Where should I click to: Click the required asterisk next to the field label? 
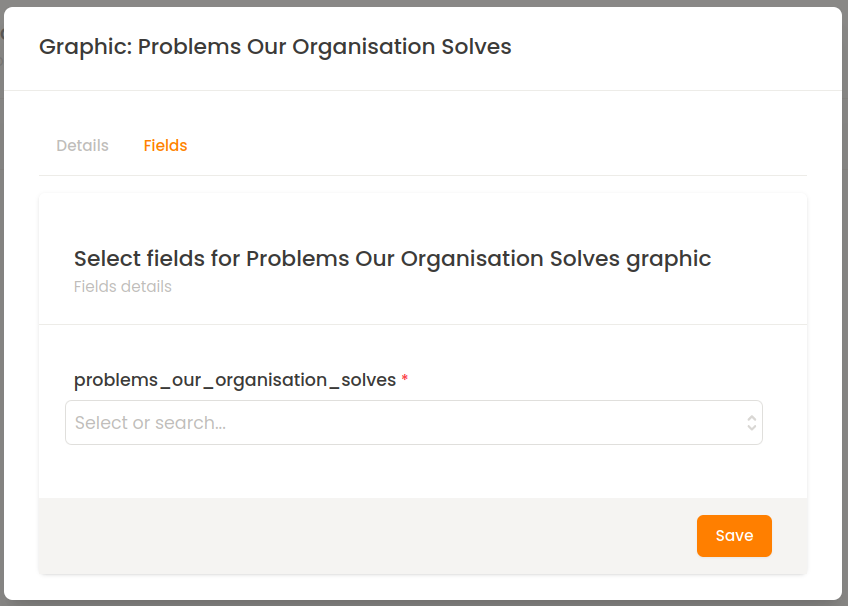(404, 378)
